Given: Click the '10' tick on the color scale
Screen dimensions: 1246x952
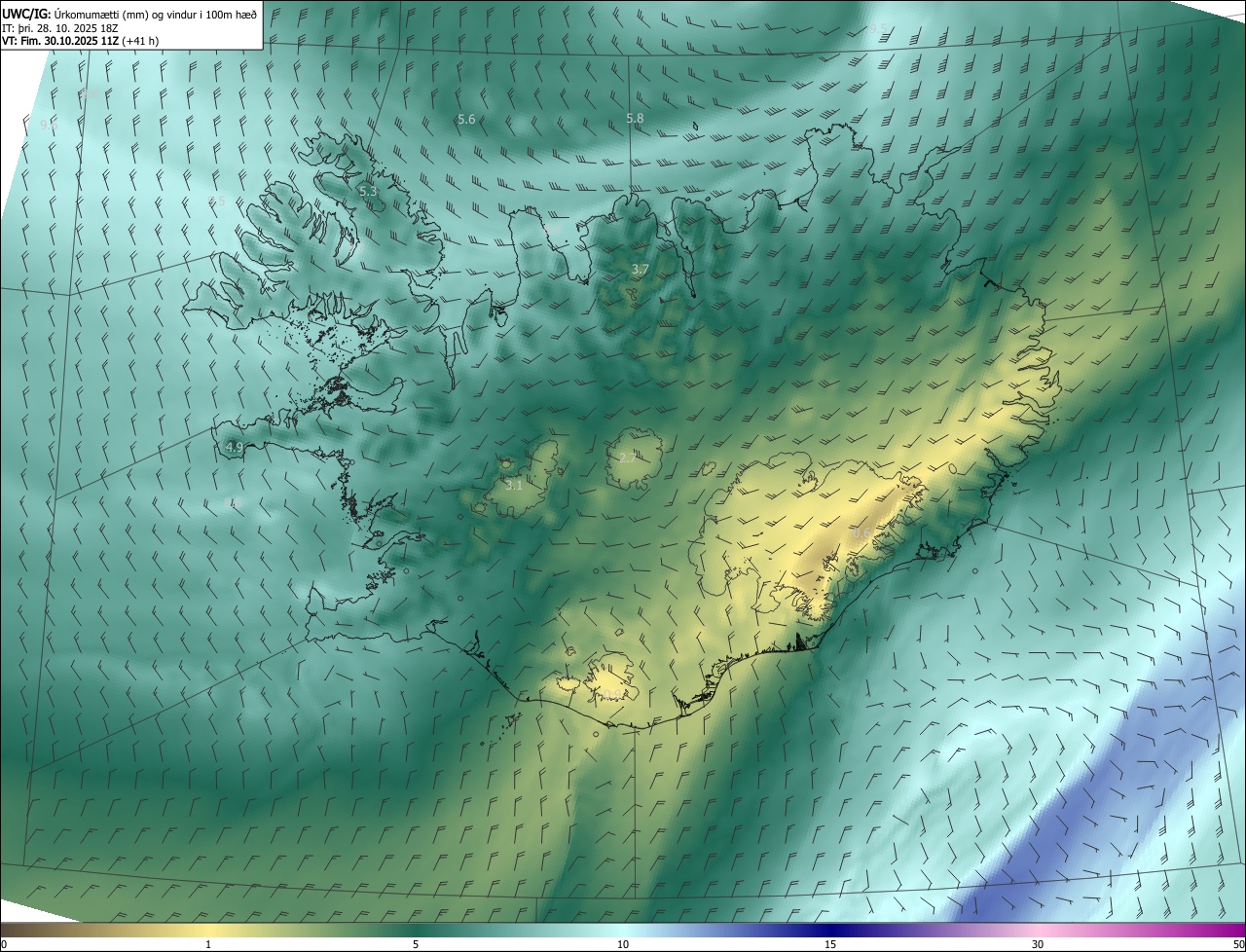Looking at the screenshot, I should (x=623, y=944).
